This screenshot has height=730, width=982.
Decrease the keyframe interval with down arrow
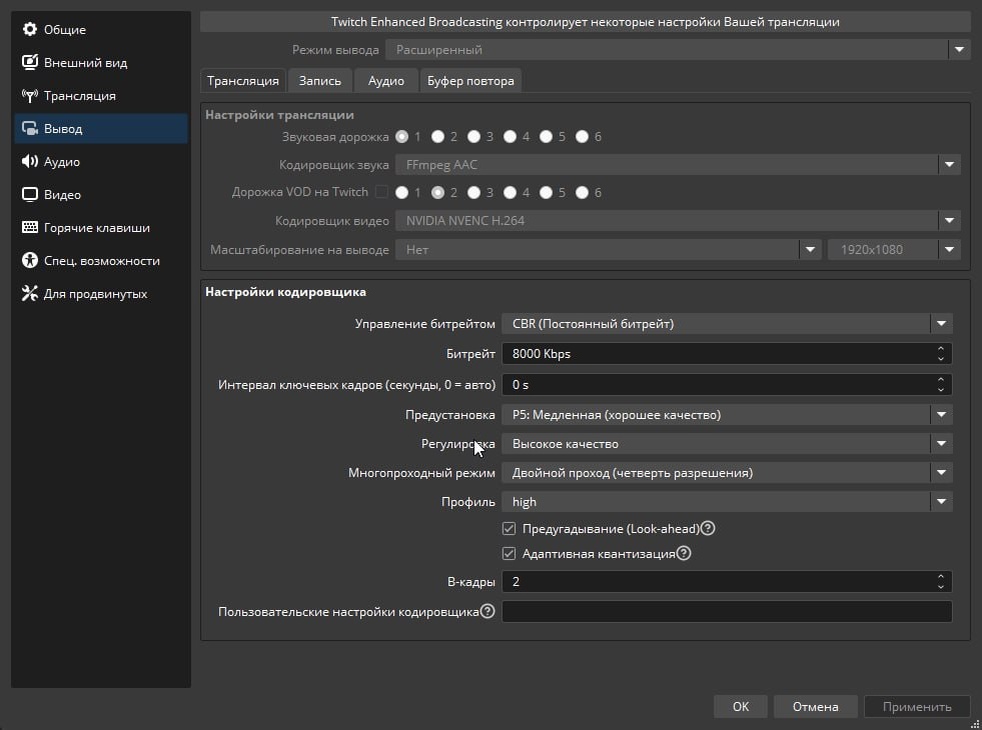941,389
